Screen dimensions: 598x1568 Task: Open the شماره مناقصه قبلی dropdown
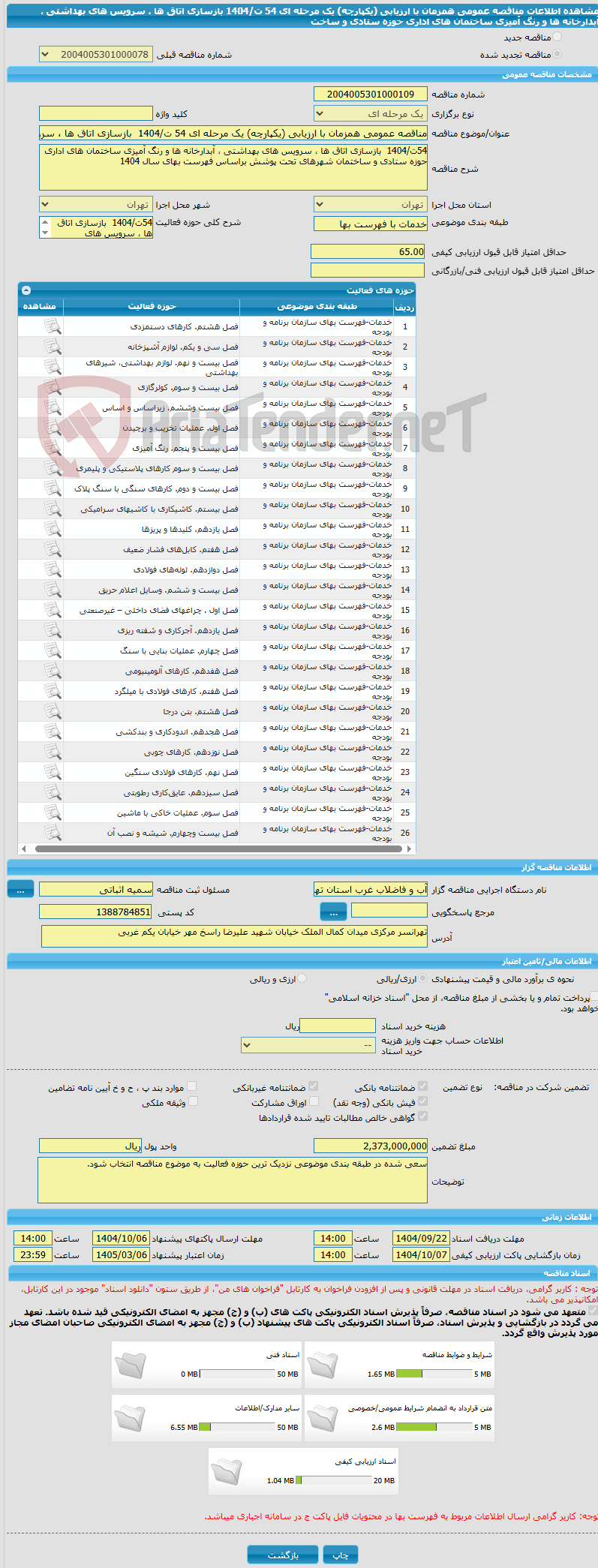point(95,55)
